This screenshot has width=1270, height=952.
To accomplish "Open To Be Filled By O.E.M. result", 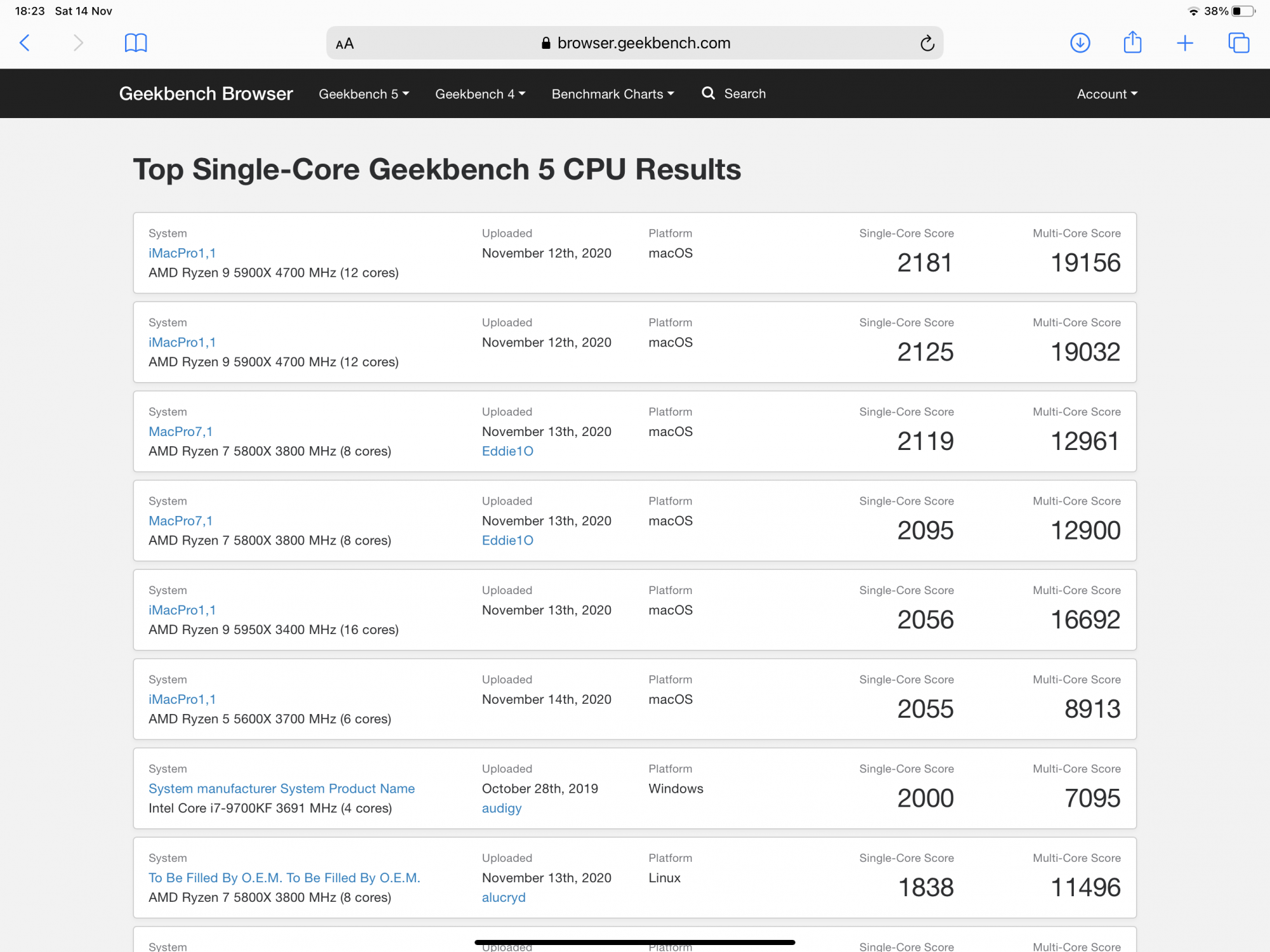I will pyautogui.click(x=284, y=878).
